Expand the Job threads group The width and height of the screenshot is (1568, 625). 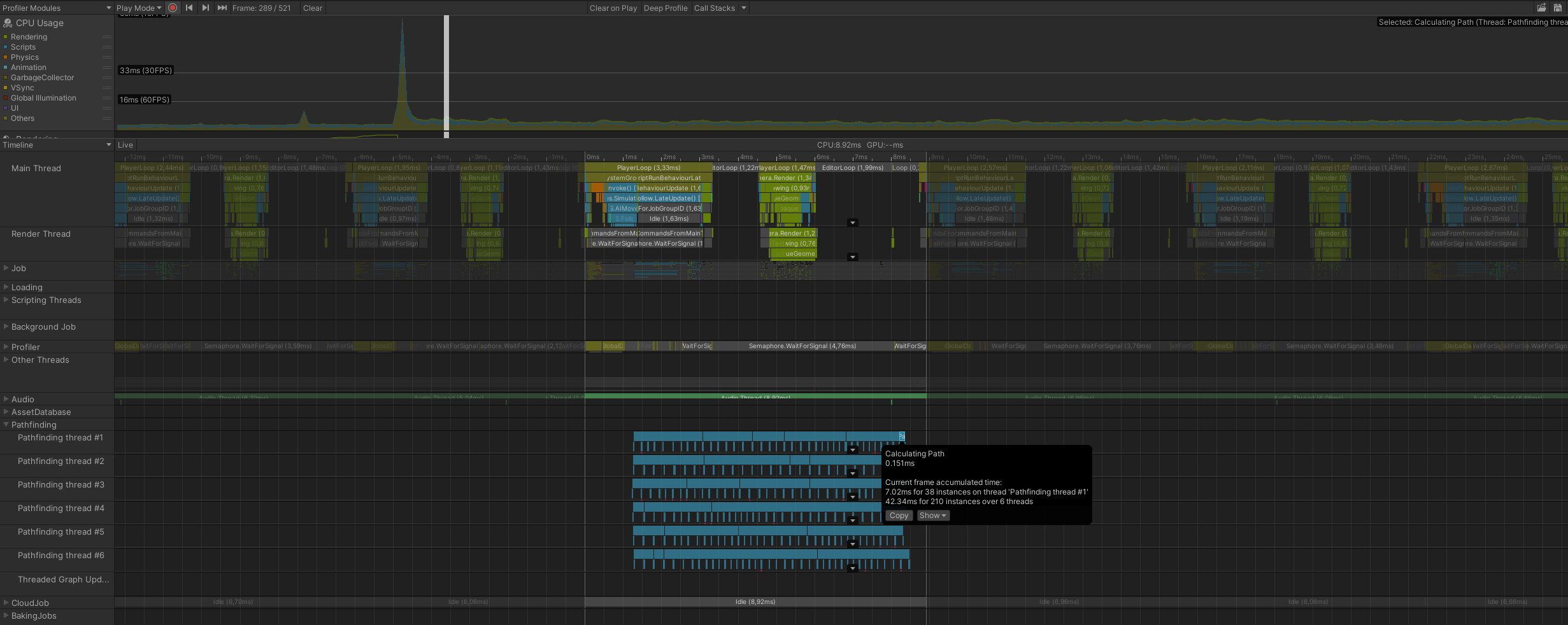[x=6, y=268]
